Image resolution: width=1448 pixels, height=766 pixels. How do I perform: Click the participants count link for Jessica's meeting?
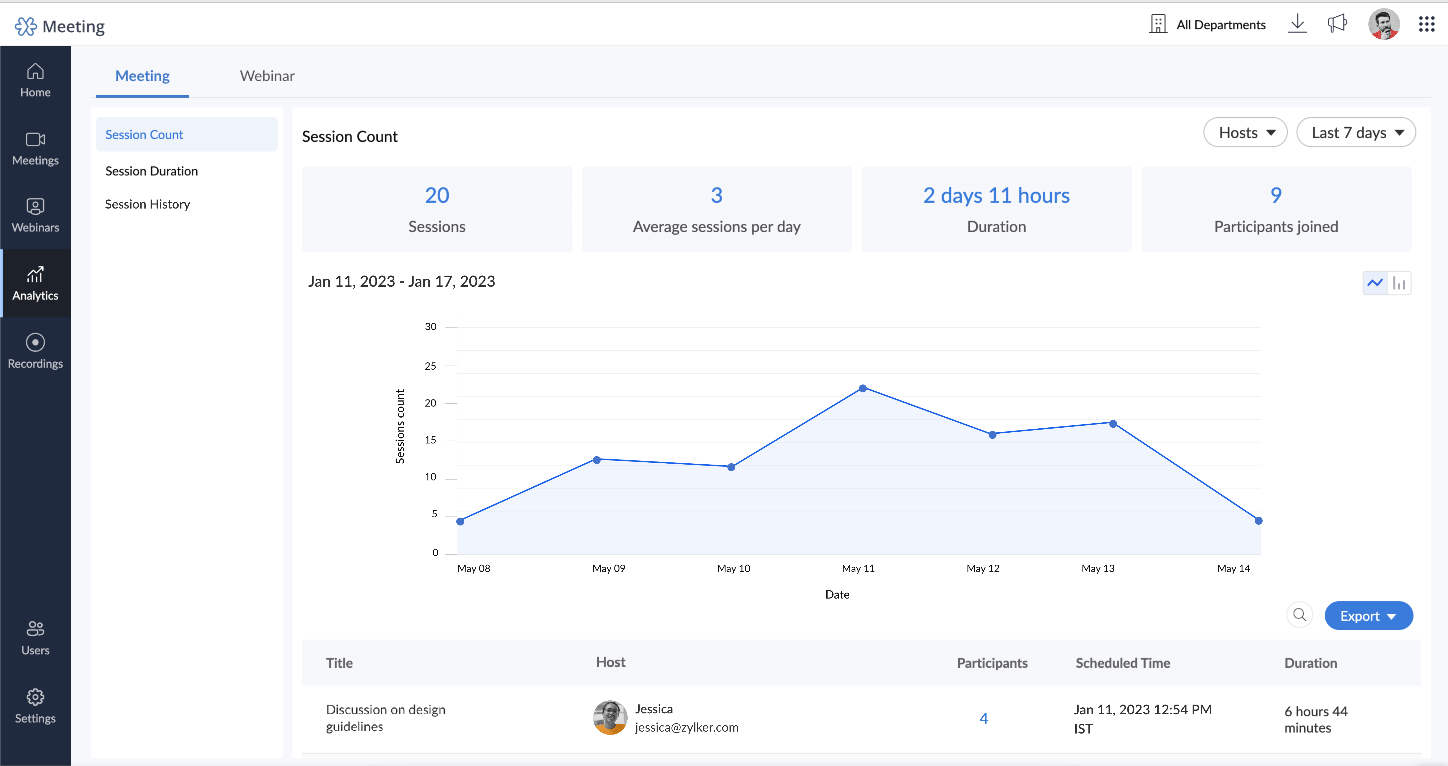point(983,718)
